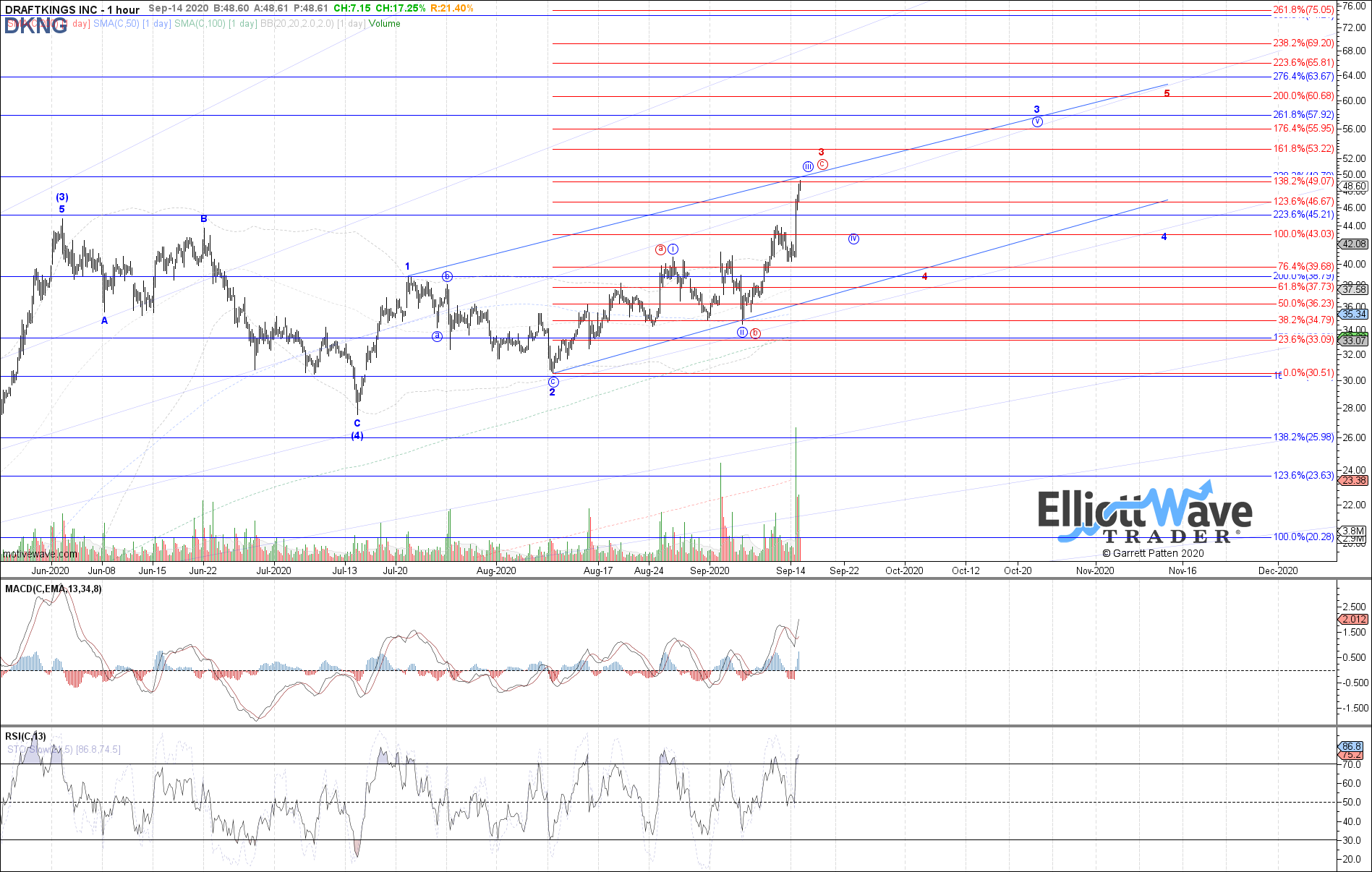Click the R:21.40% header value
Screen dimensions: 1372x872
[x=452, y=8]
